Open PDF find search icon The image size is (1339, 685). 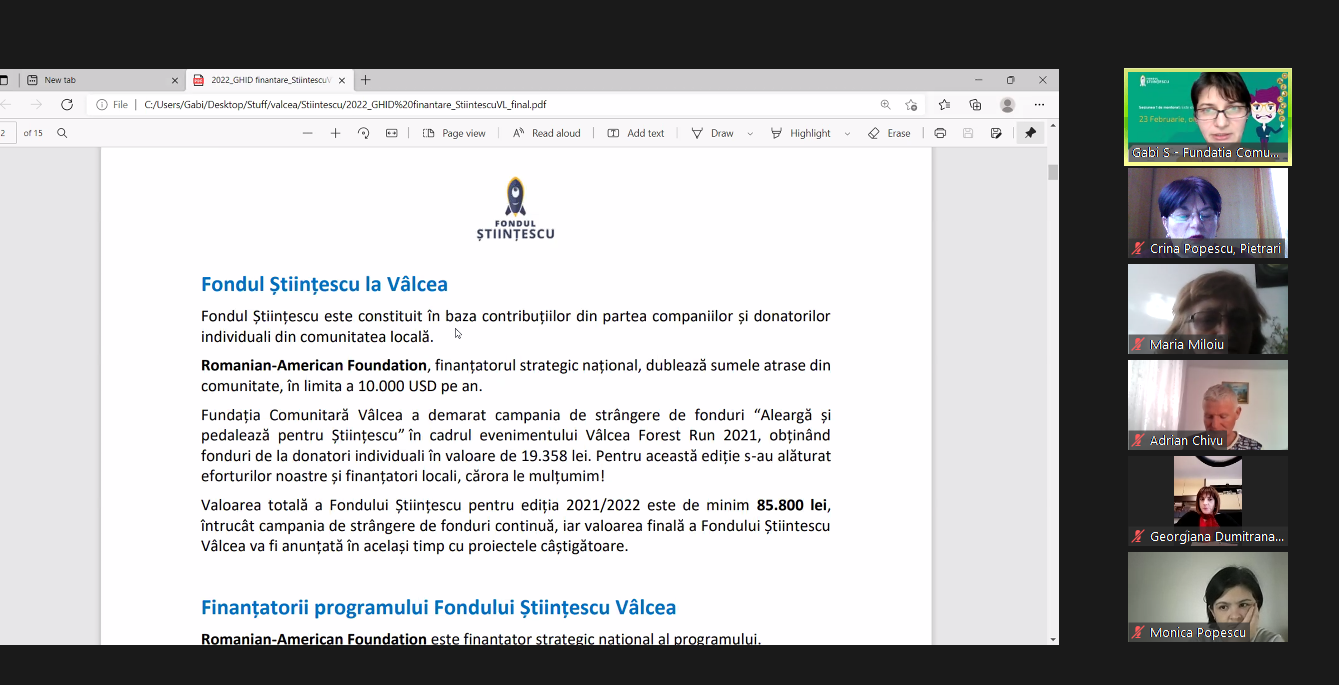(x=62, y=133)
